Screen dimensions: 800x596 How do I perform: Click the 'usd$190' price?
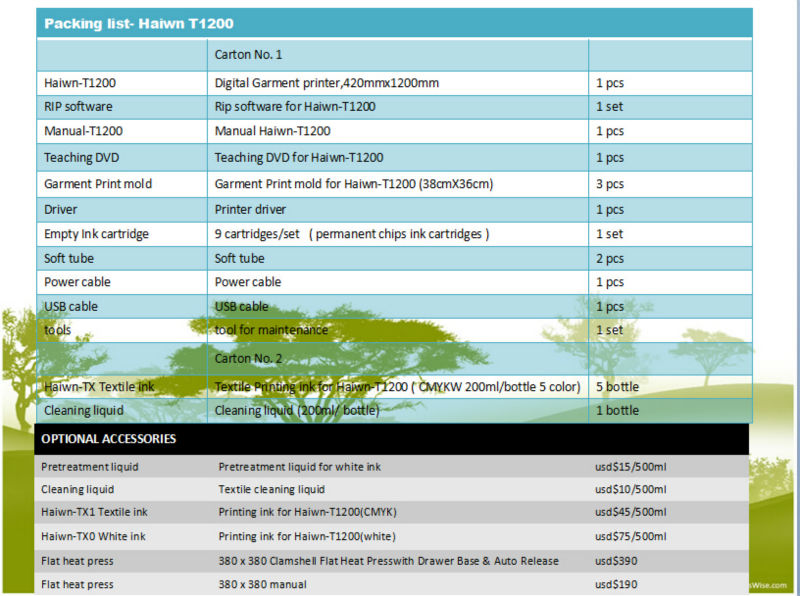tap(616, 584)
